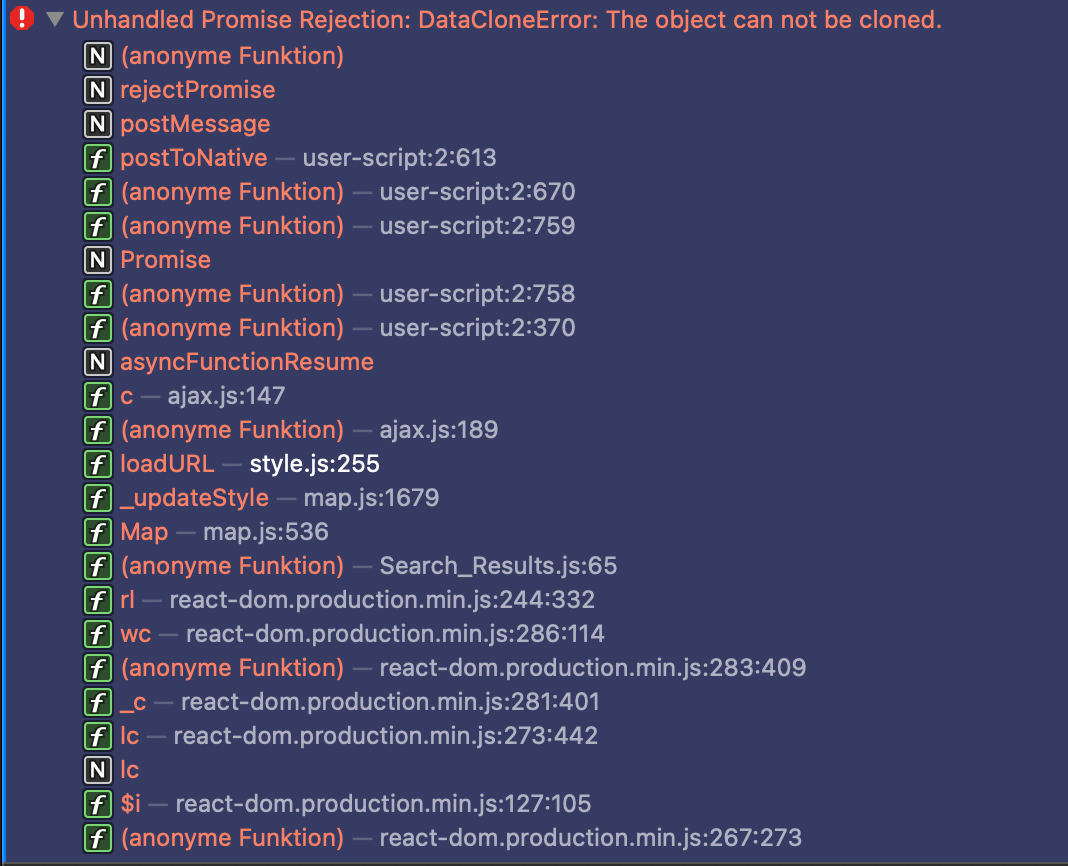Open the user-script:2:758 source link
Image resolution: width=1068 pixels, height=866 pixels.
477,294
